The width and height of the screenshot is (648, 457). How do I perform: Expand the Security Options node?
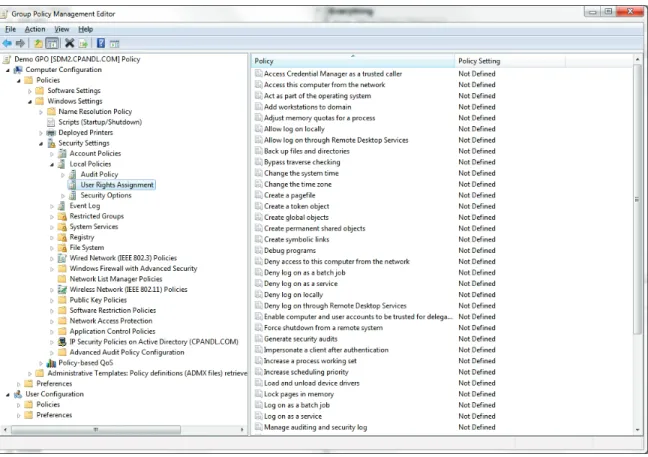[63, 196]
